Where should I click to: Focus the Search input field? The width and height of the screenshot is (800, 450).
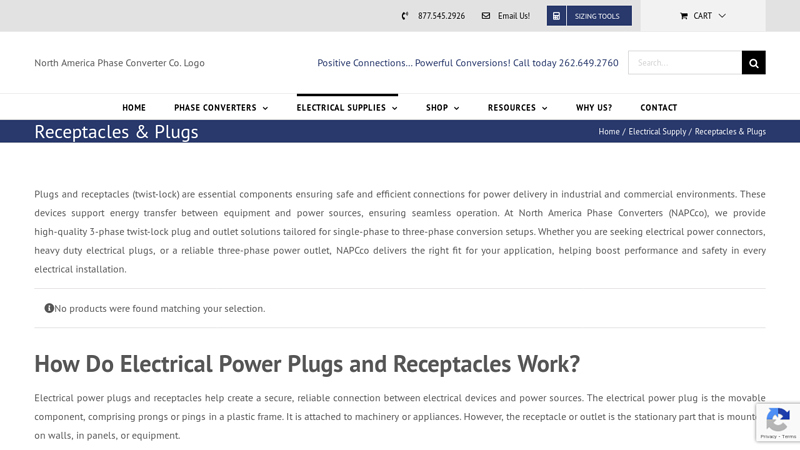tap(685, 63)
